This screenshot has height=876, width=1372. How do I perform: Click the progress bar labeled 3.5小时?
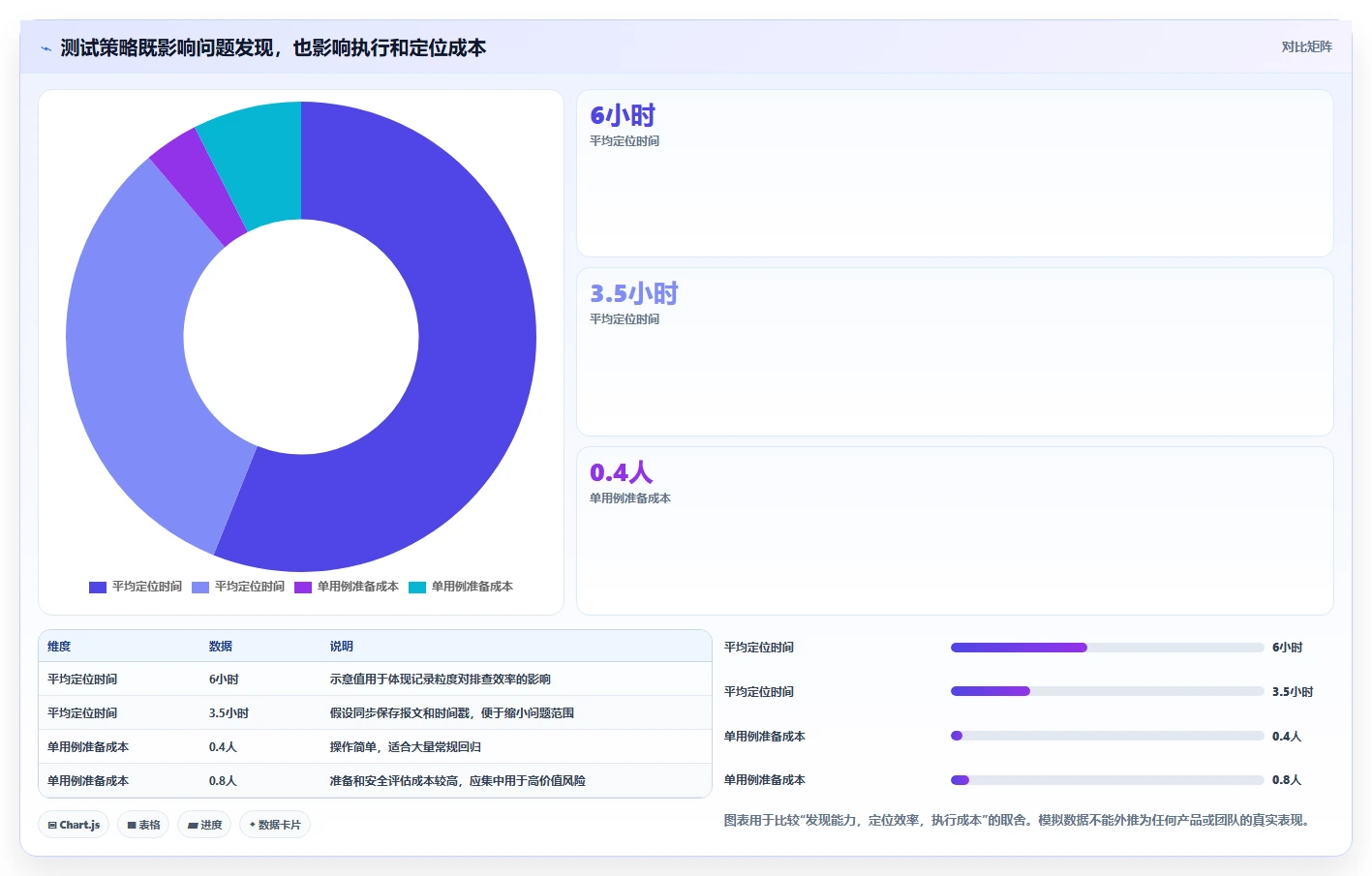(x=1108, y=691)
